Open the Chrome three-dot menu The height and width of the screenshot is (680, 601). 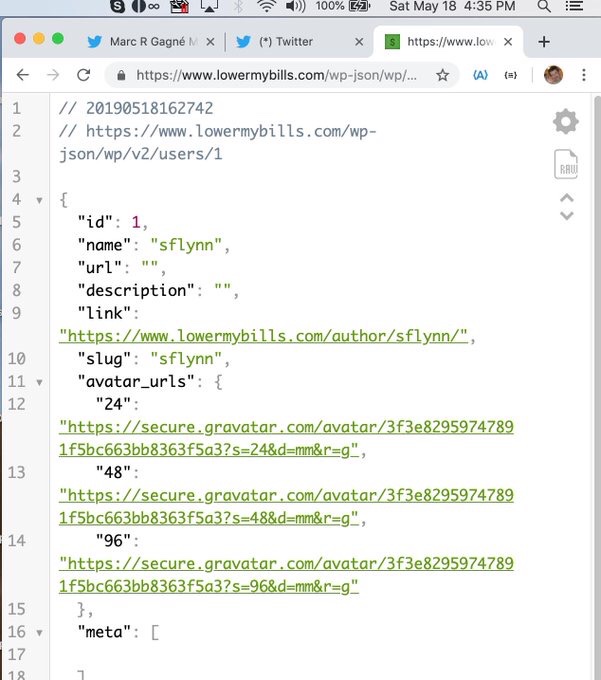pyautogui.click(x=584, y=75)
